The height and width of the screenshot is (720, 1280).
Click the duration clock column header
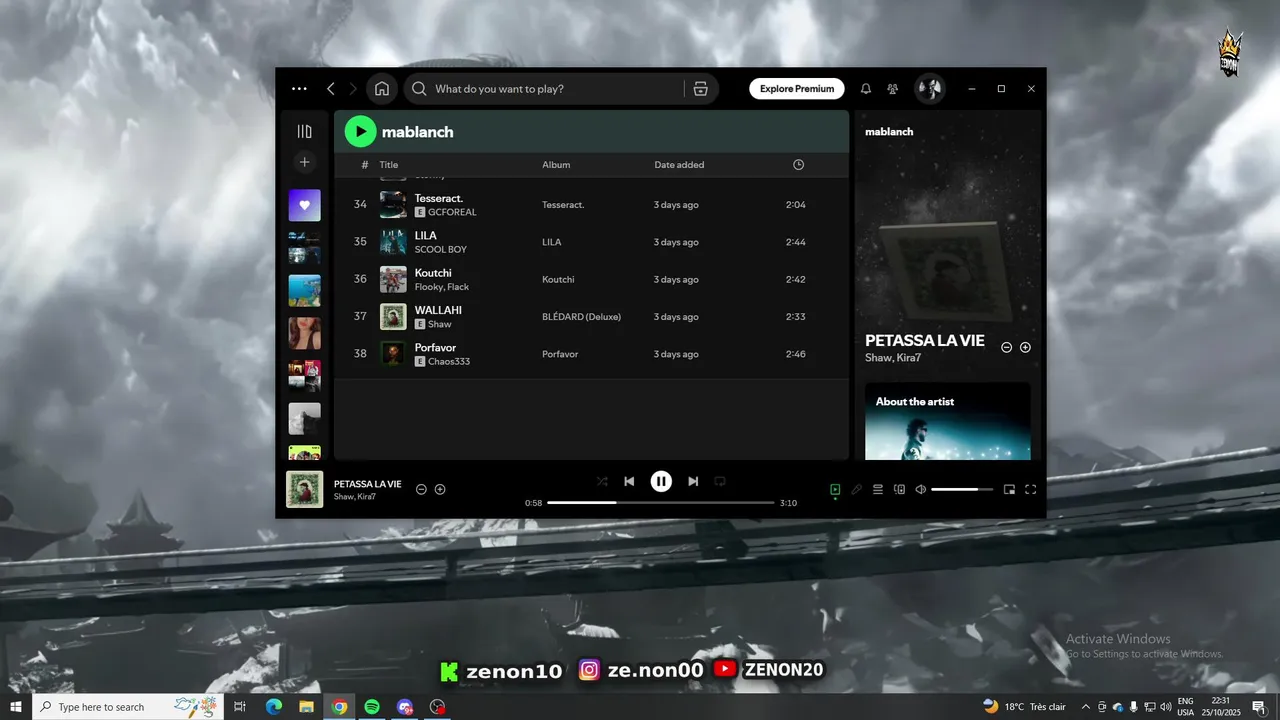point(798,165)
